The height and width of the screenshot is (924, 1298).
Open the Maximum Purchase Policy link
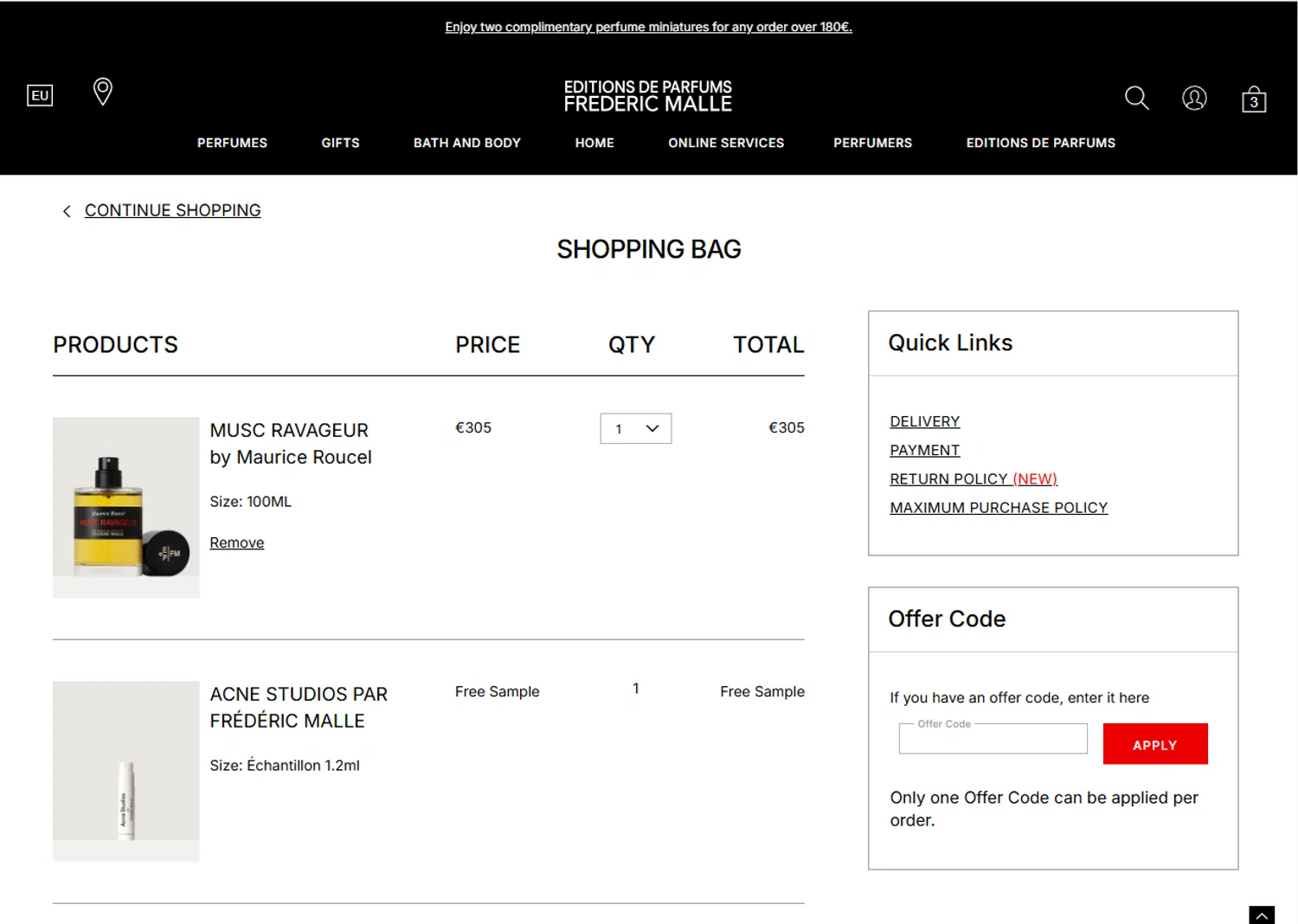(999, 507)
